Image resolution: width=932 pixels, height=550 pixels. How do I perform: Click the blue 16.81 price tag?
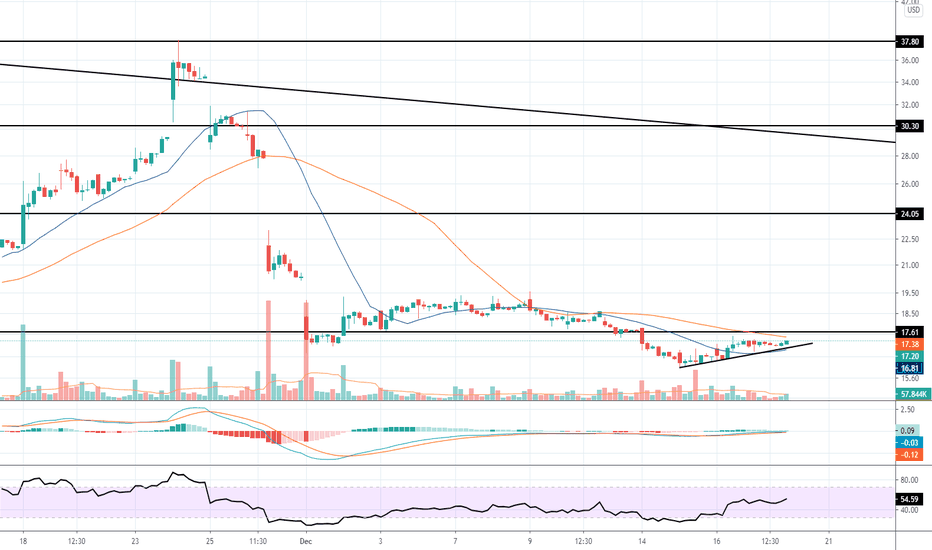click(x=909, y=369)
